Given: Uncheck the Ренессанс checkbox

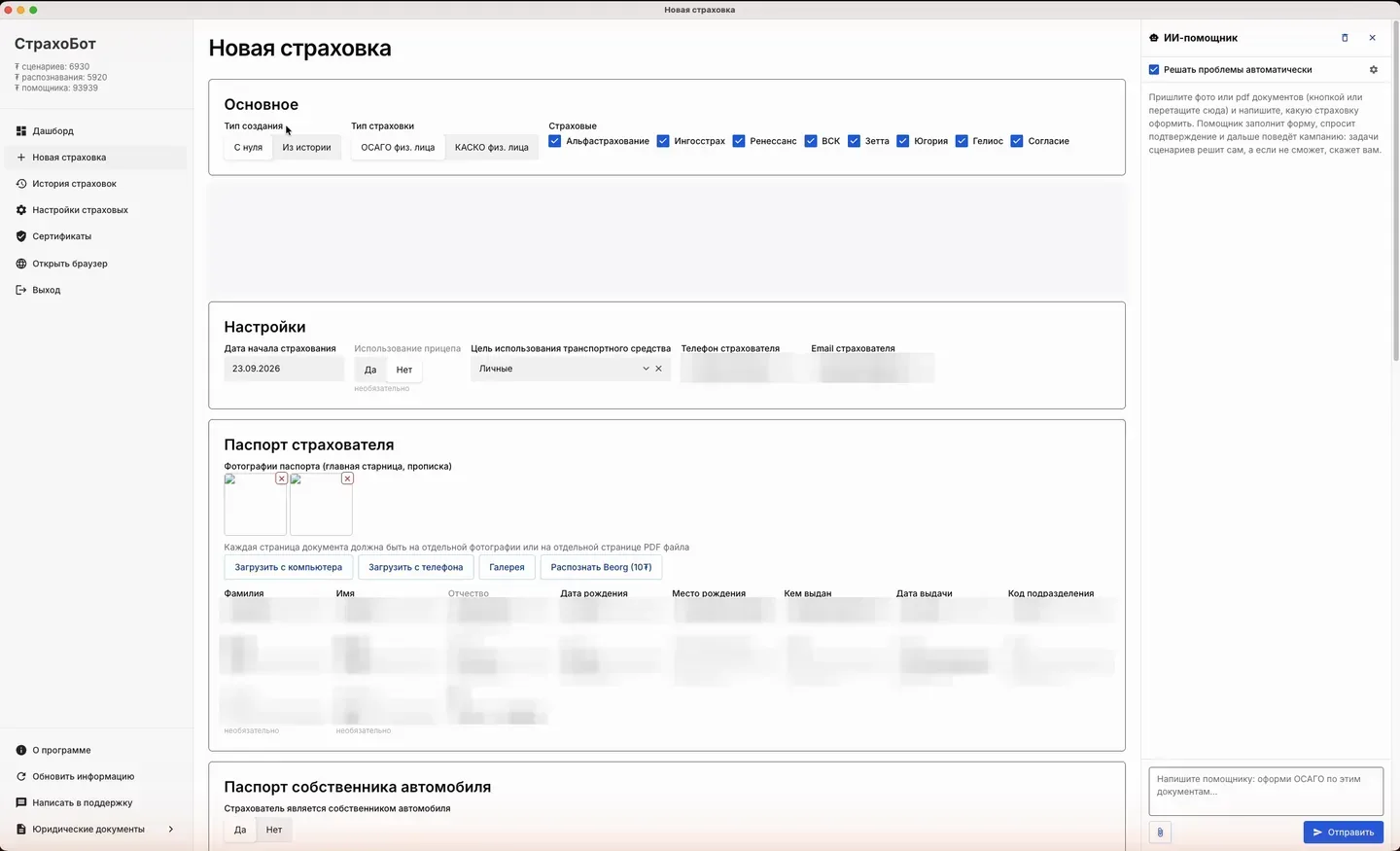Looking at the screenshot, I should tap(739, 141).
